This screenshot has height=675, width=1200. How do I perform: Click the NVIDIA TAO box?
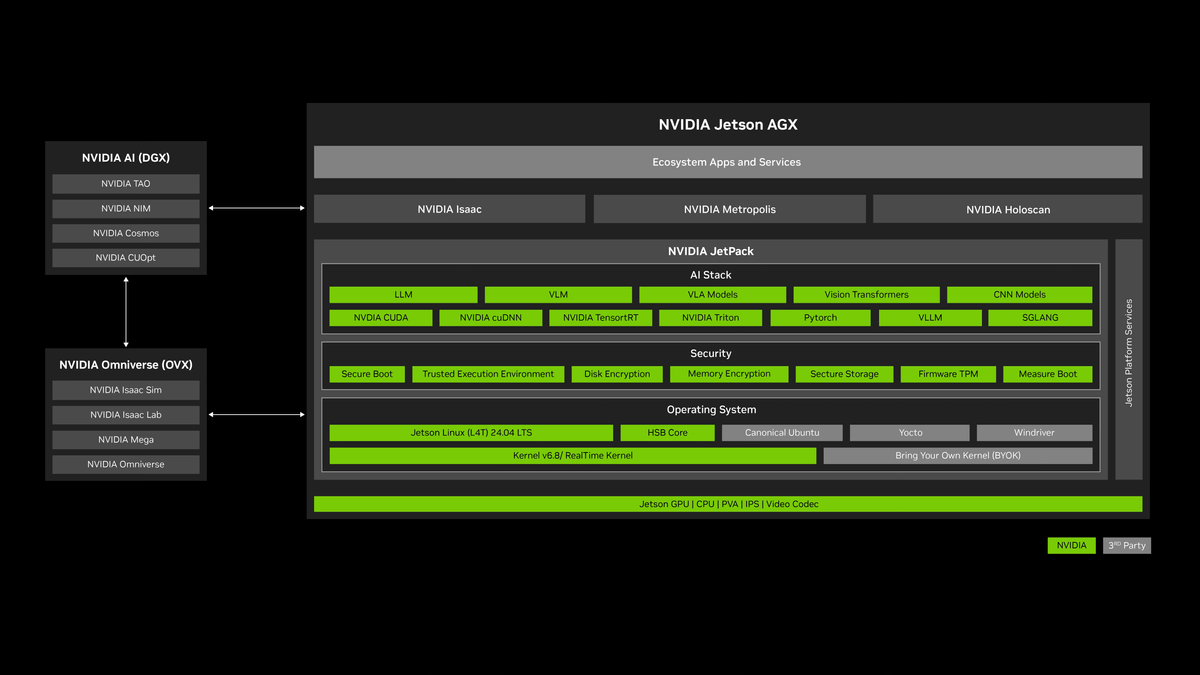click(126, 184)
